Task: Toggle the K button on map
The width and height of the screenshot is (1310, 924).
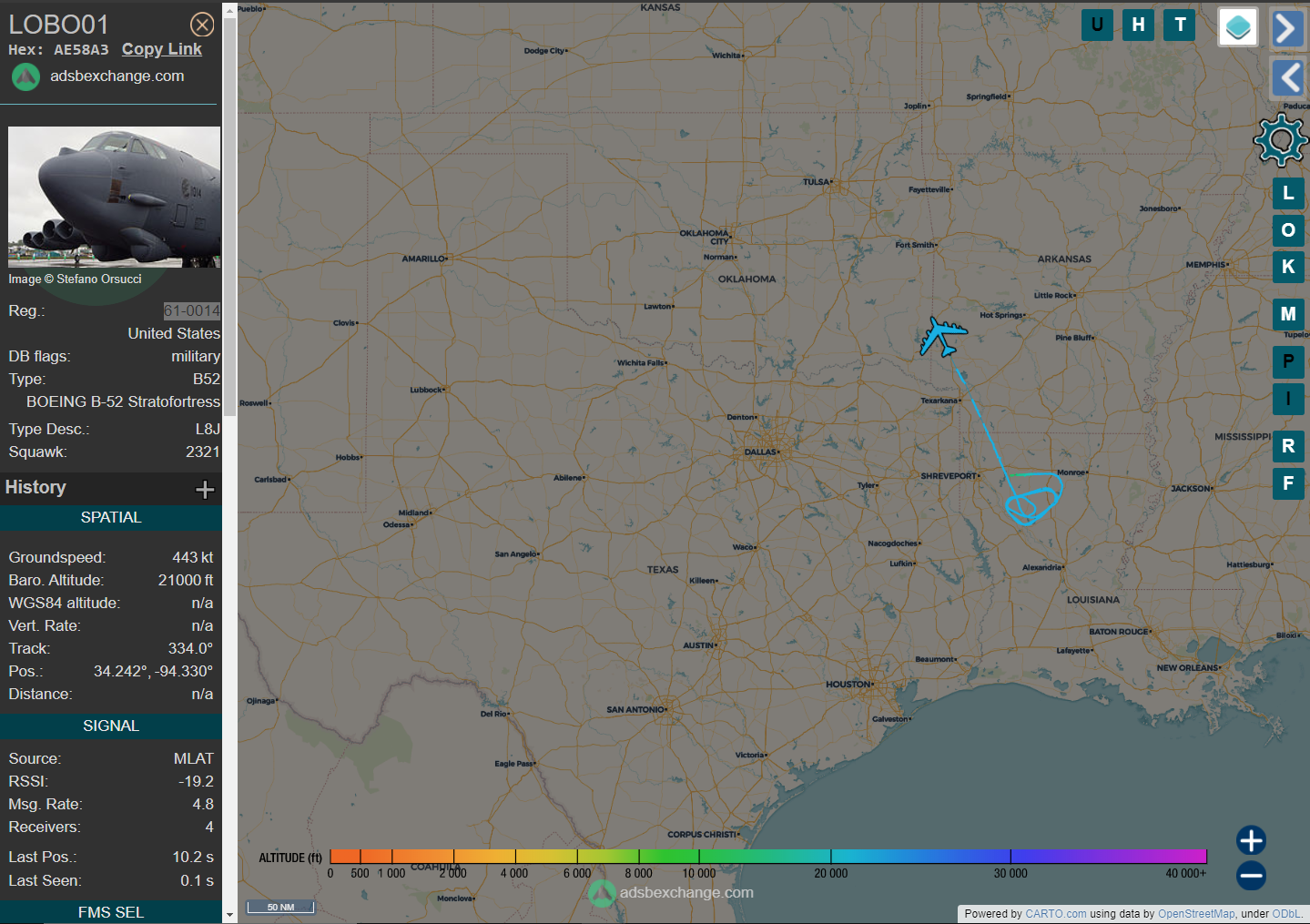Action: (x=1288, y=267)
